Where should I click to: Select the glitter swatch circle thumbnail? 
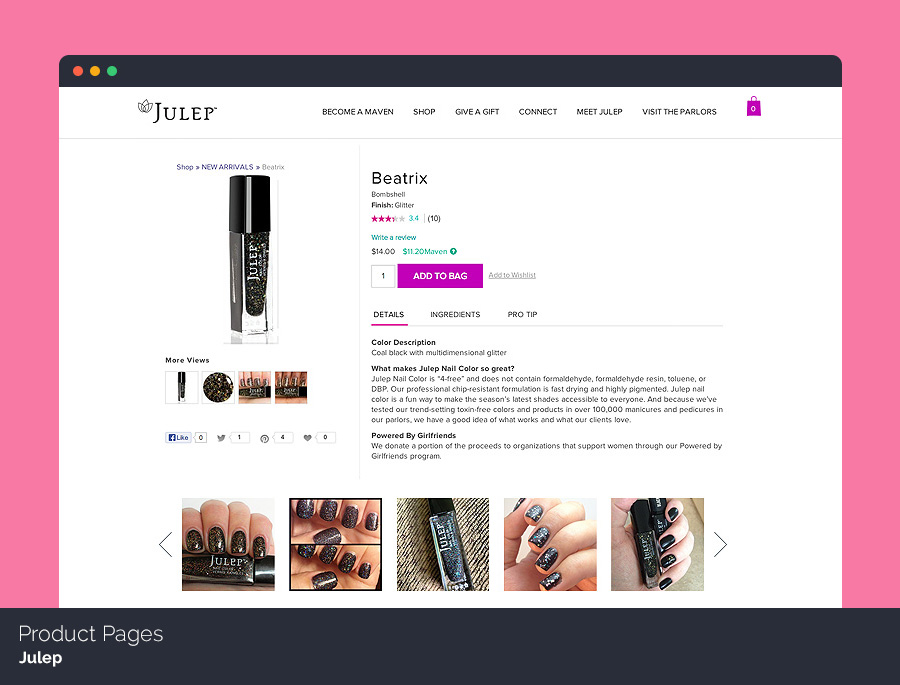[x=218, y=388]
